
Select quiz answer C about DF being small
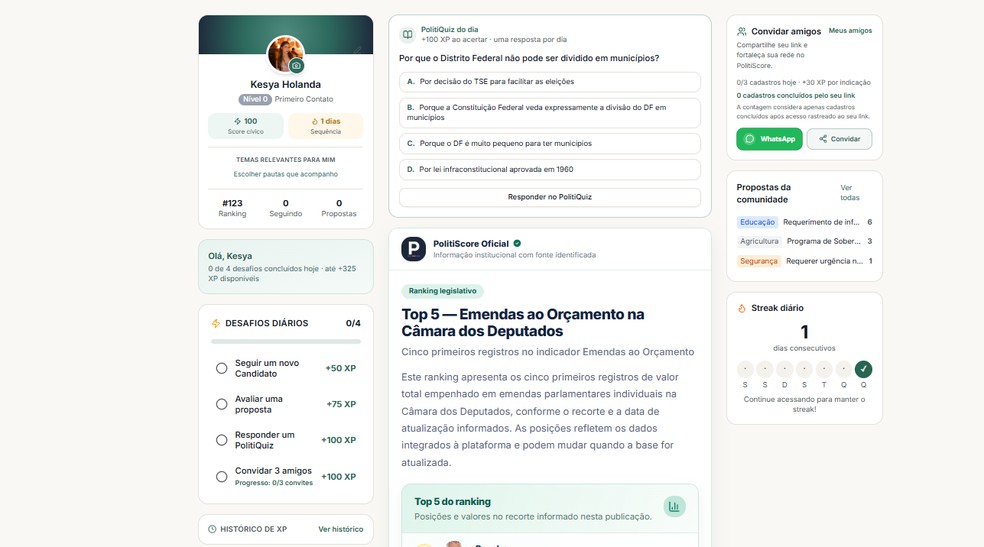(550, 144)
